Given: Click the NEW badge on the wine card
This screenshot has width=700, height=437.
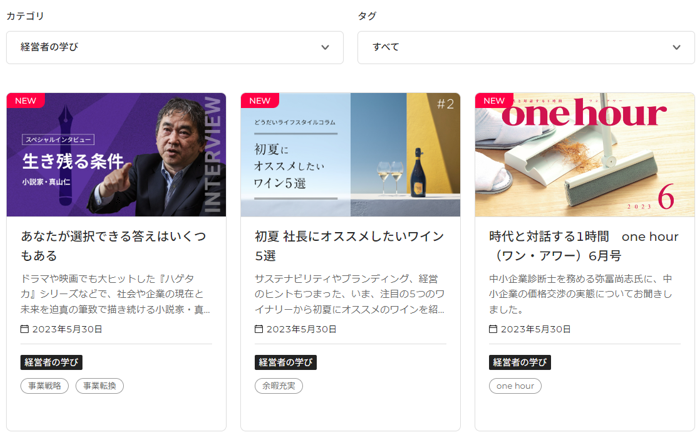Looking at the screenshot, I should pos(260,101).
